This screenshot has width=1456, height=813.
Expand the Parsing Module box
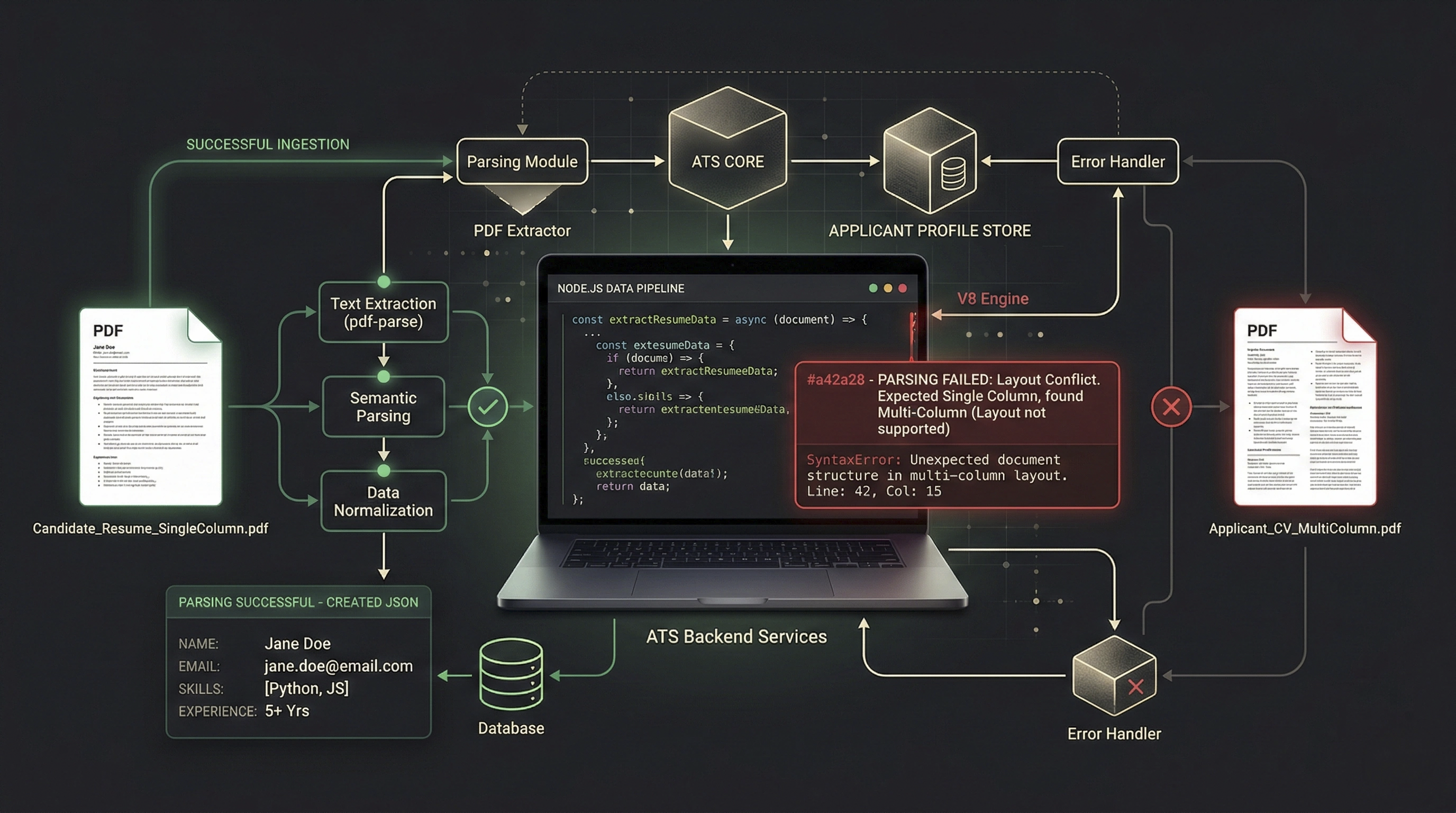[x=522, y=161]
